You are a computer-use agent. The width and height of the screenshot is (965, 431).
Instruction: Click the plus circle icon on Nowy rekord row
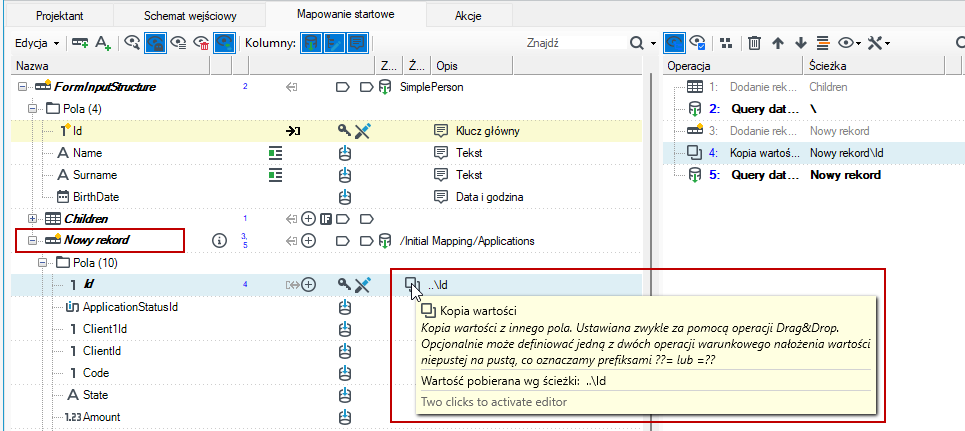coord(308,240)
